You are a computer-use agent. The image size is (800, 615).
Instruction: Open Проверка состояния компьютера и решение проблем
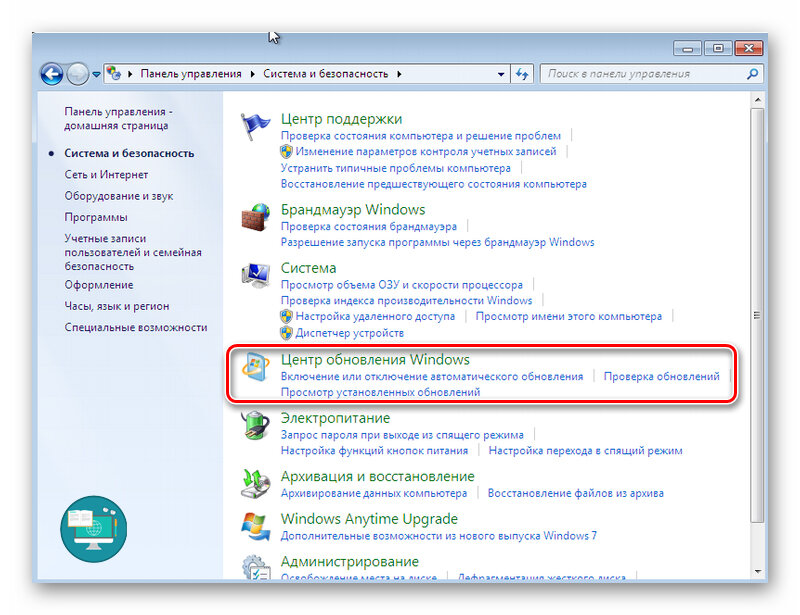click(x=421, y=136)
